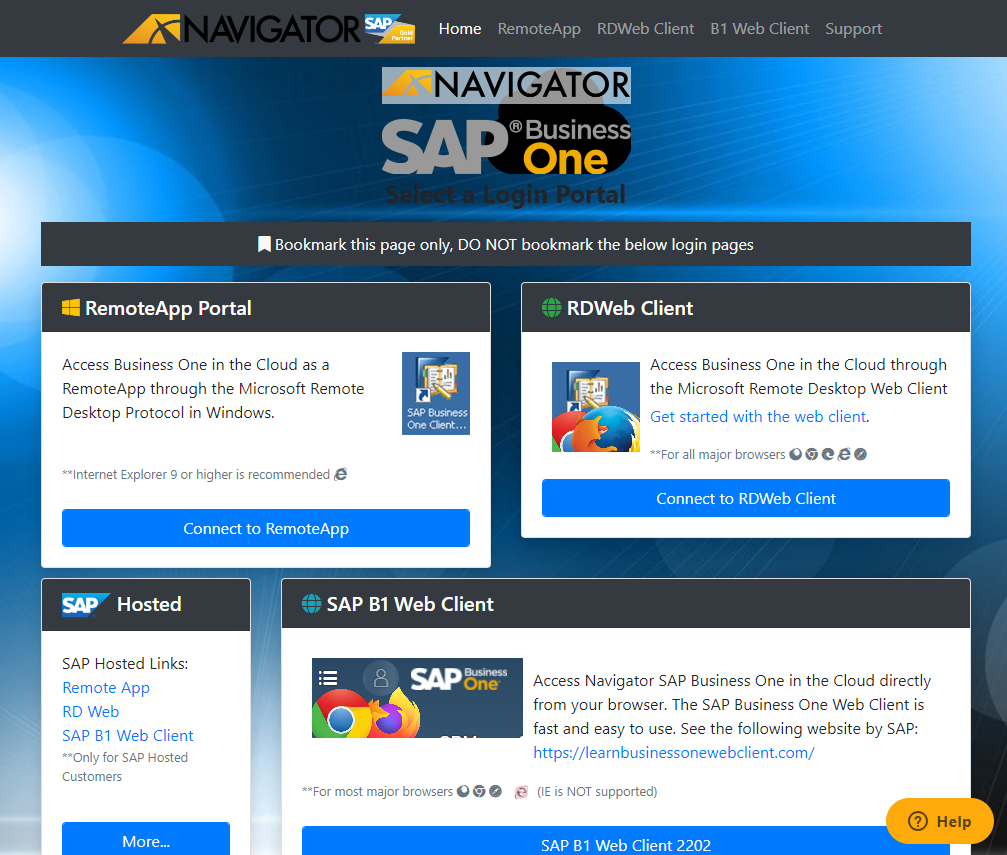The height and width of the screenshot is (855, 1007).
Task: Click the Internet Explorer icon in RemoteApp card
Action: [340, 474]
